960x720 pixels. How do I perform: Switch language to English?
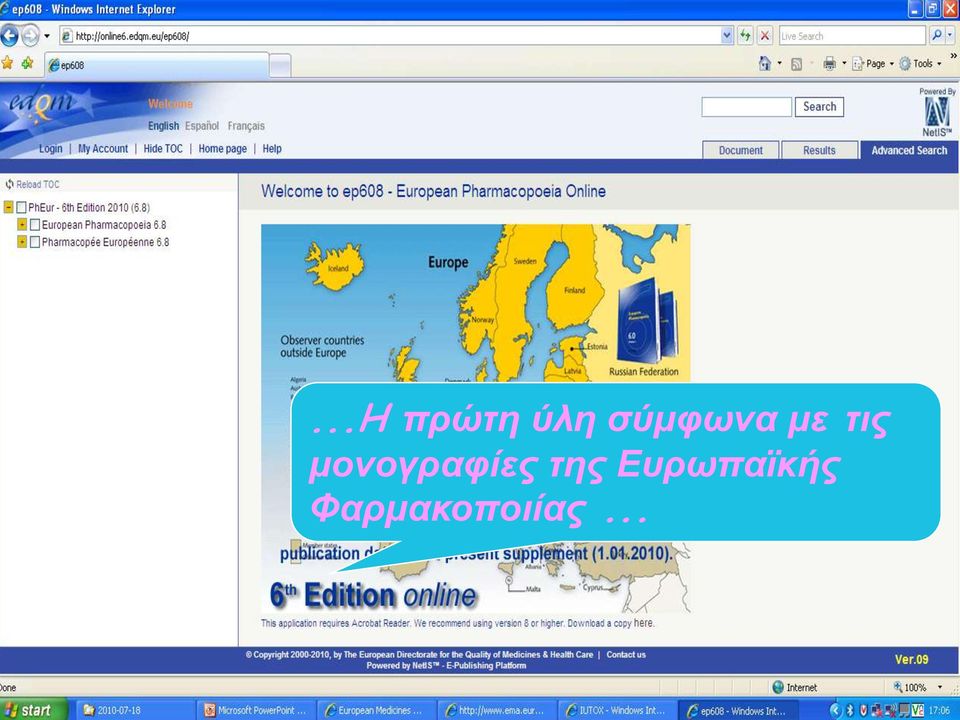(163, 126)
